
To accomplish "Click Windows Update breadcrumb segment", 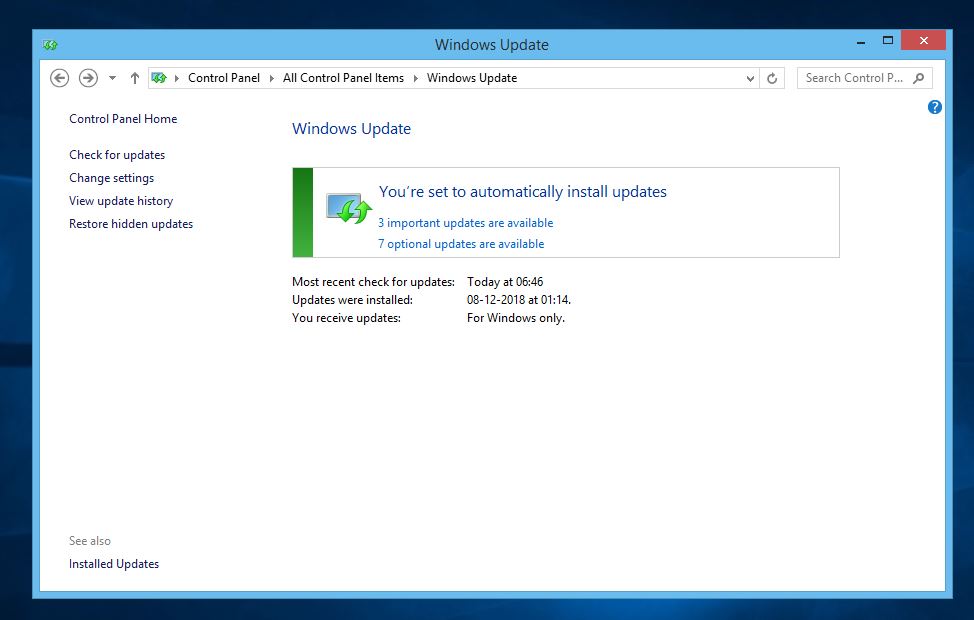I will coord(471,78).
